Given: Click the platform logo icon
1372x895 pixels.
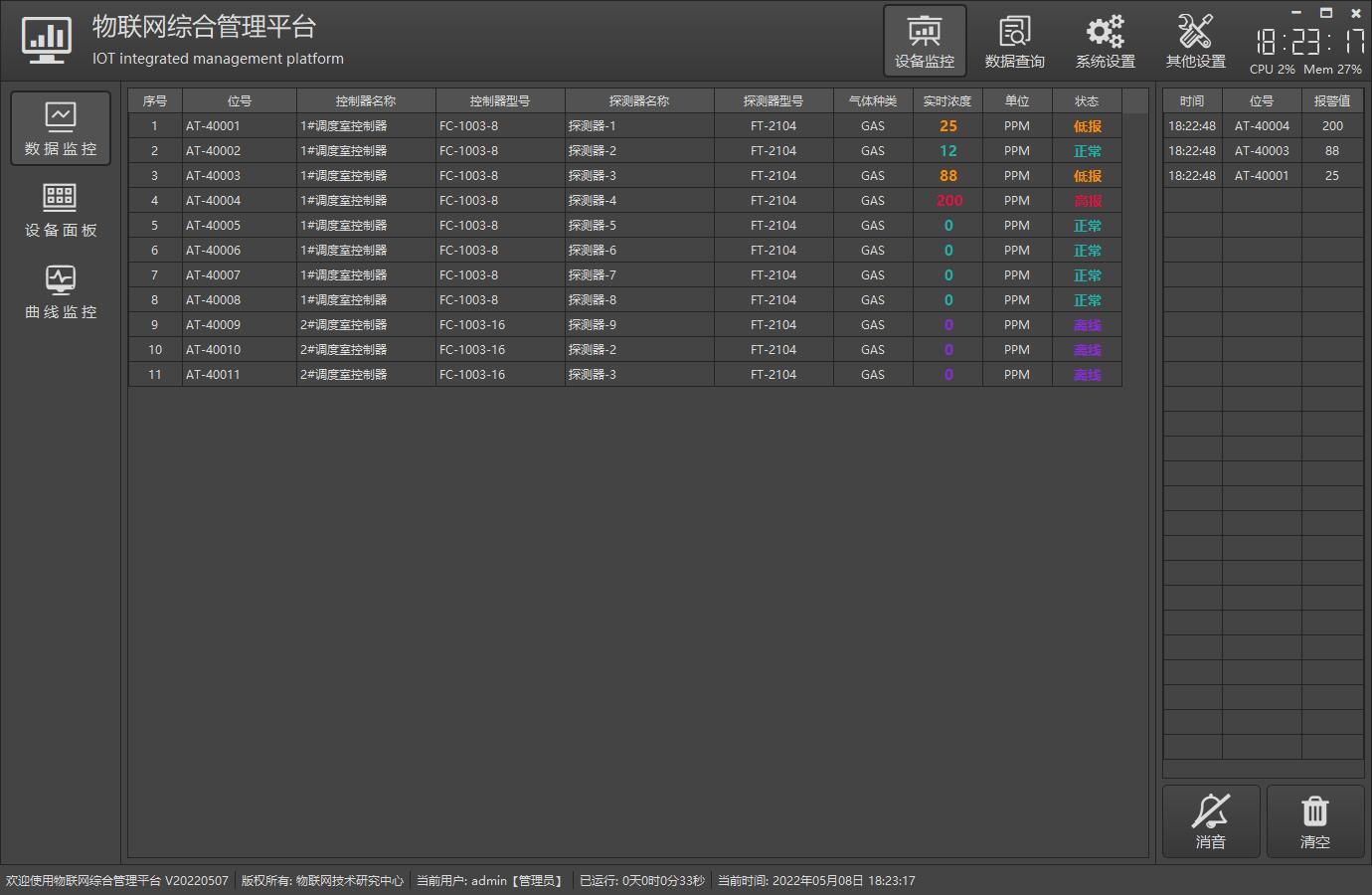Looking at the screenshot, I should click(x=47, y=41).
